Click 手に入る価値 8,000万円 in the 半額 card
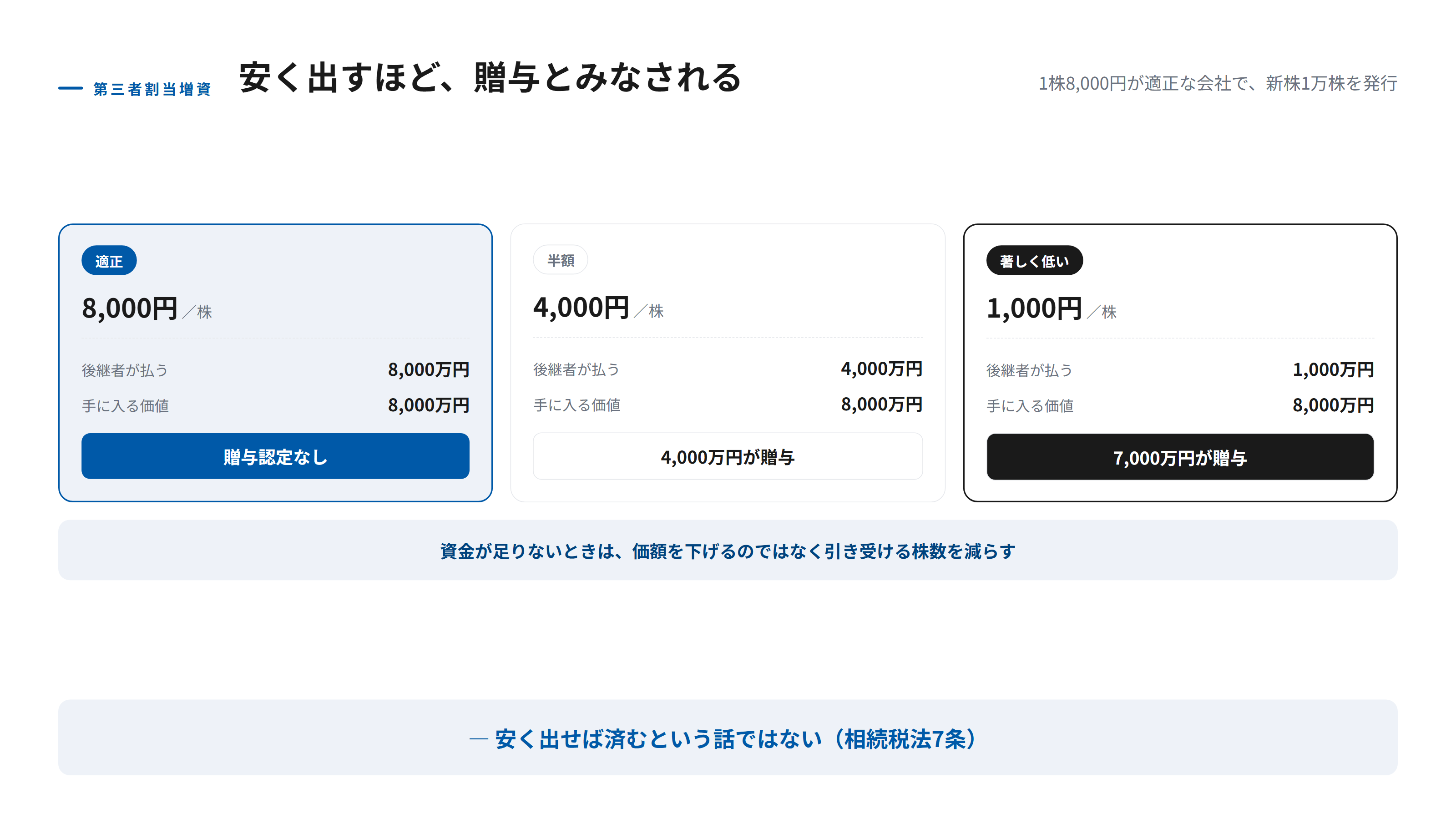This screenshot has width=1456, height=819. [881, 404]
